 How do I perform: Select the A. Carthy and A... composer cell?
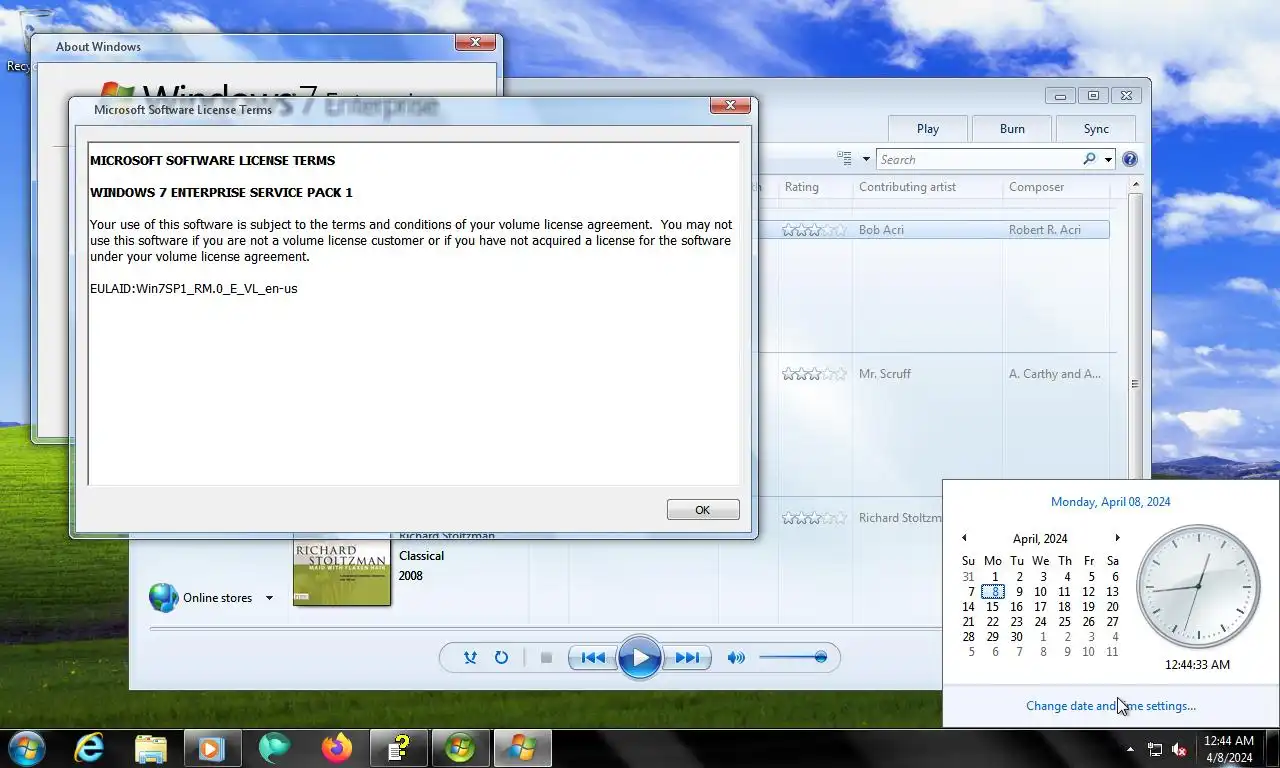(x=1054, y=374)
